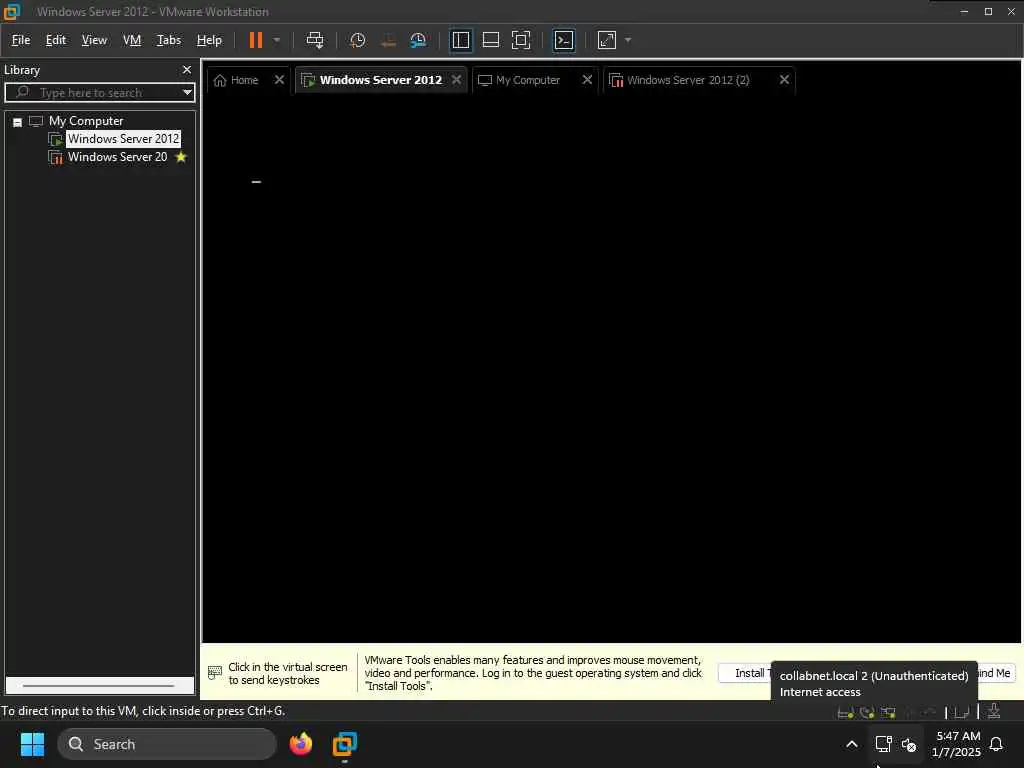
Task: Toggle console view button
Action: [564, 40]
